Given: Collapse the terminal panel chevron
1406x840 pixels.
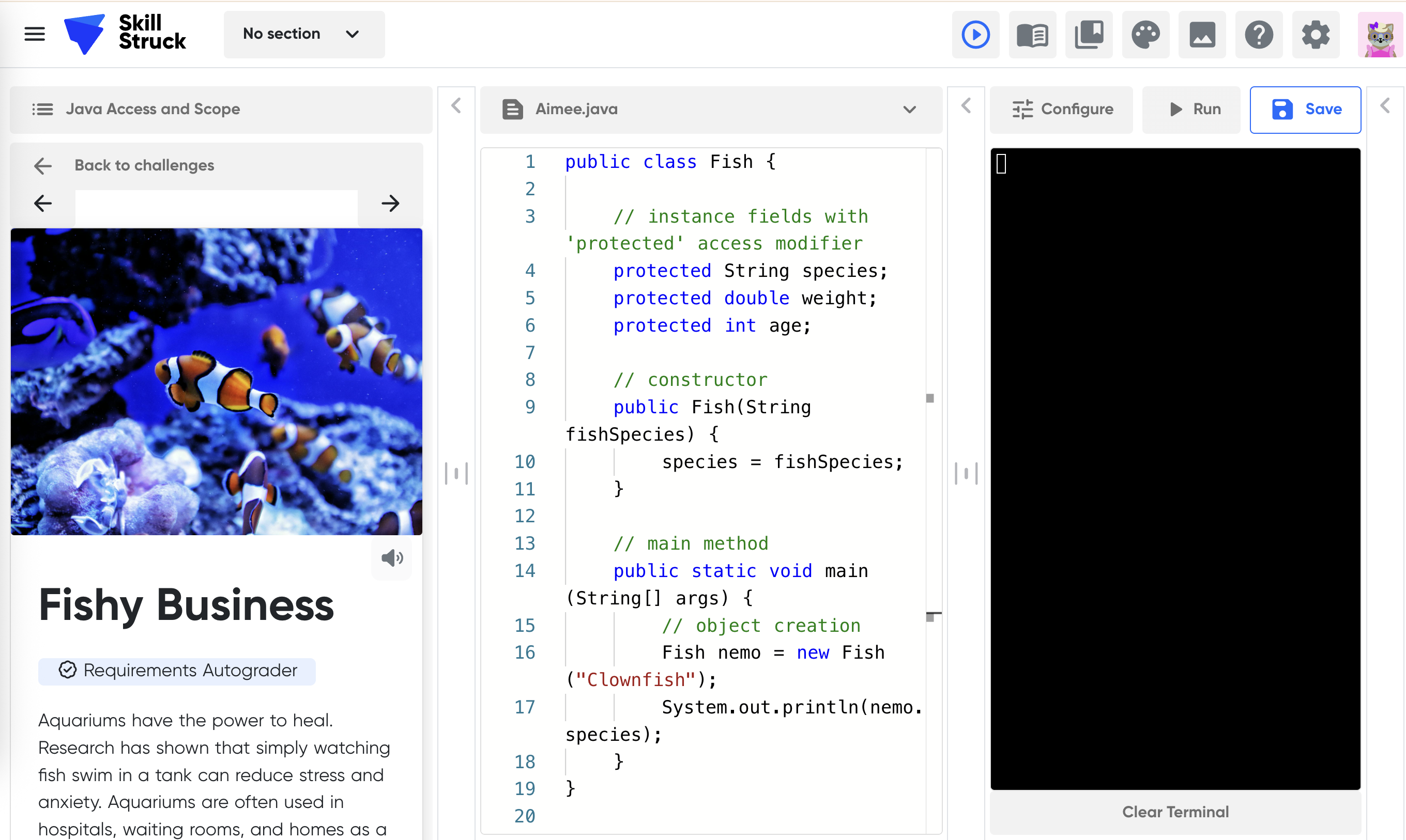Looking at the screenshot, I should [1385, 106].
